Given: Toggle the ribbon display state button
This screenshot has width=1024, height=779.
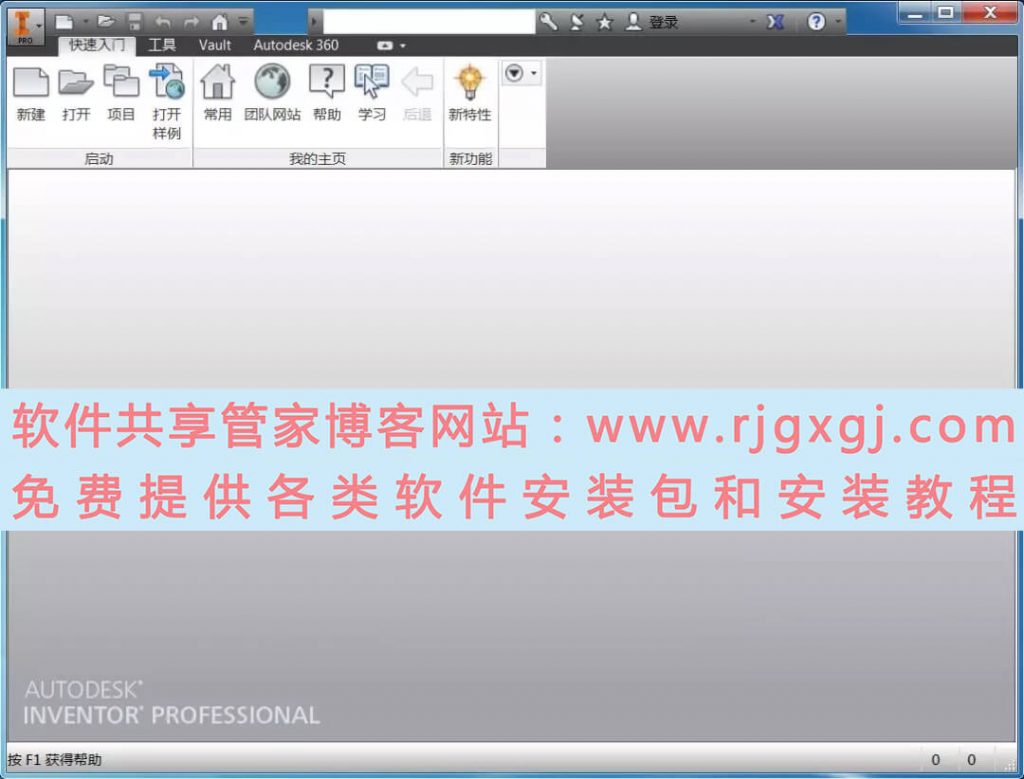Looking at the screenshot, I should point(385,46).
